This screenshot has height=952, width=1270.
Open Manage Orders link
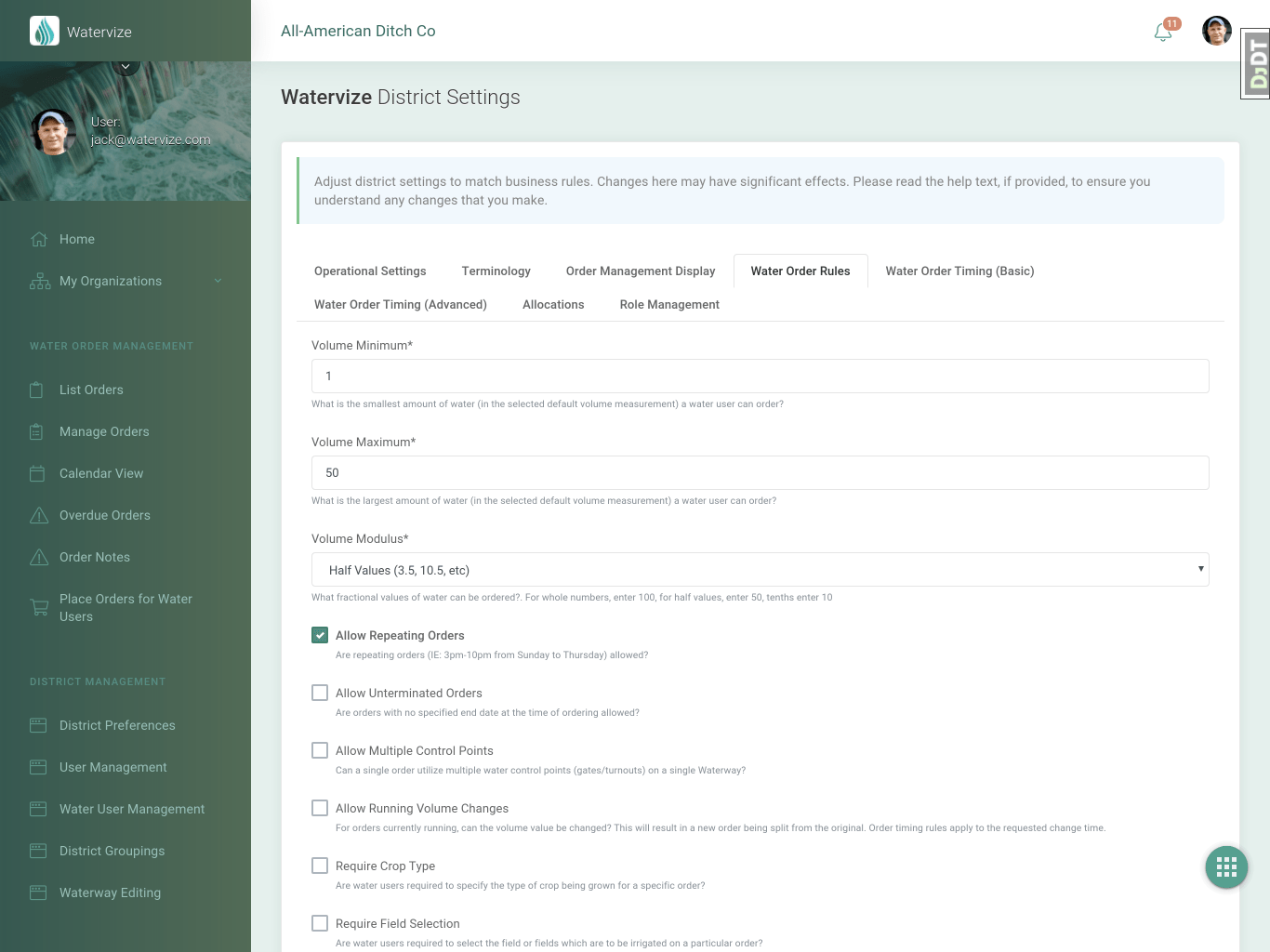click(x=104, y=431)
